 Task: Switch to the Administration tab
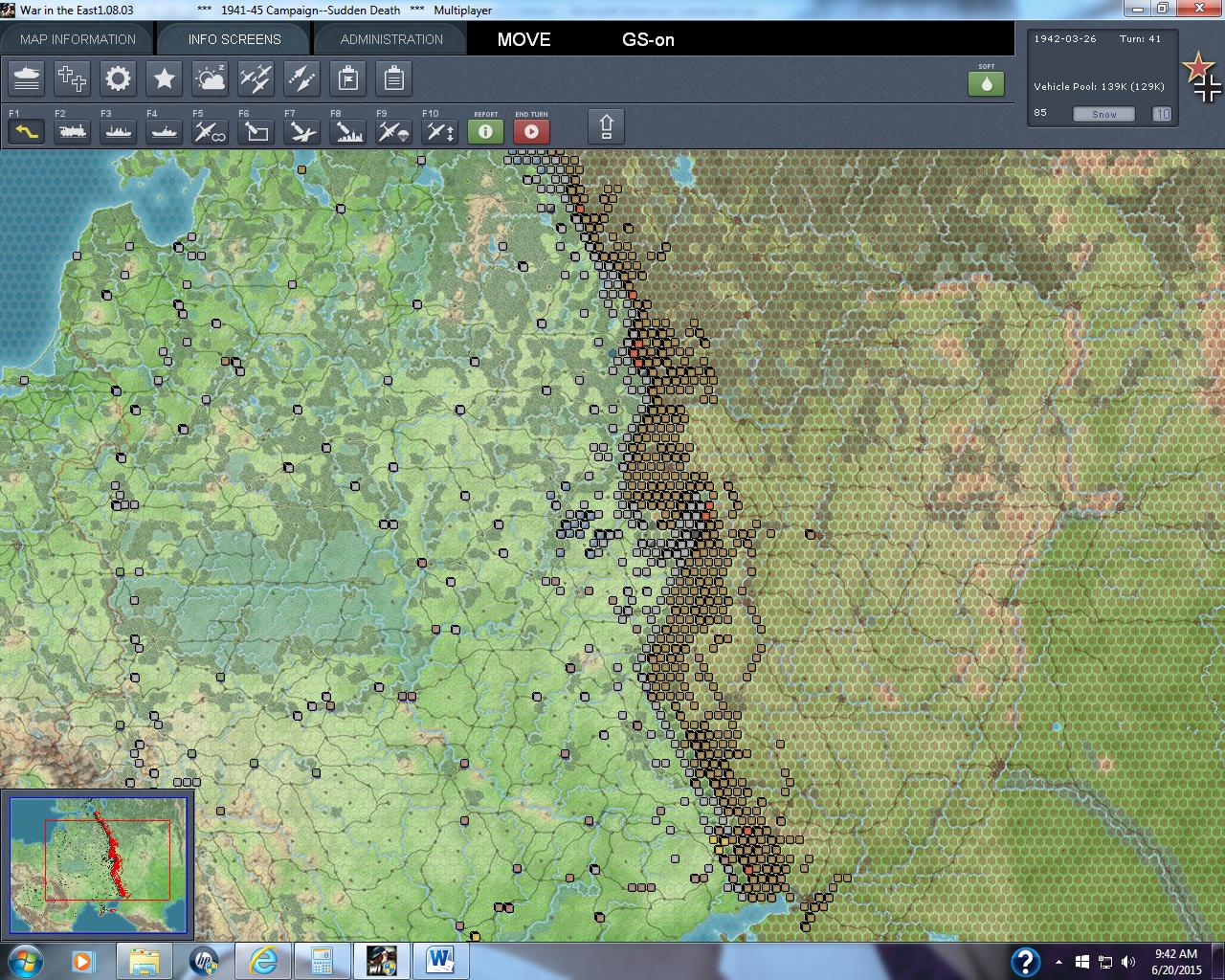[x=391, y=39]
